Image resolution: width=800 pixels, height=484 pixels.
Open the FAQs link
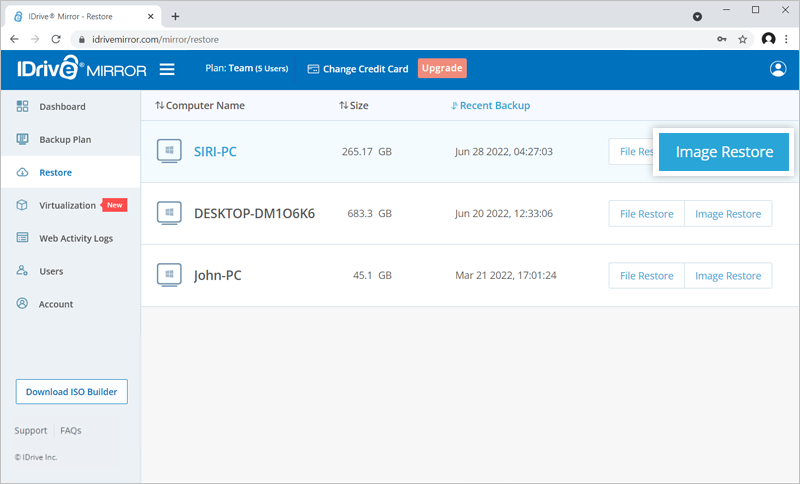[70, 430]
